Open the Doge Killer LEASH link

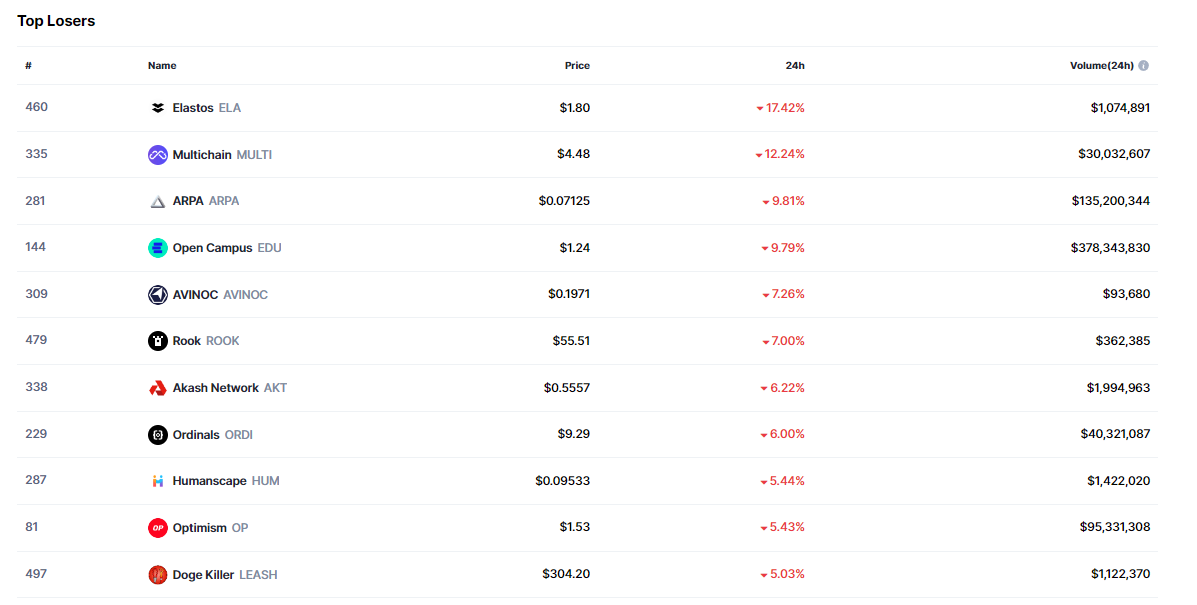pos(224,575)
